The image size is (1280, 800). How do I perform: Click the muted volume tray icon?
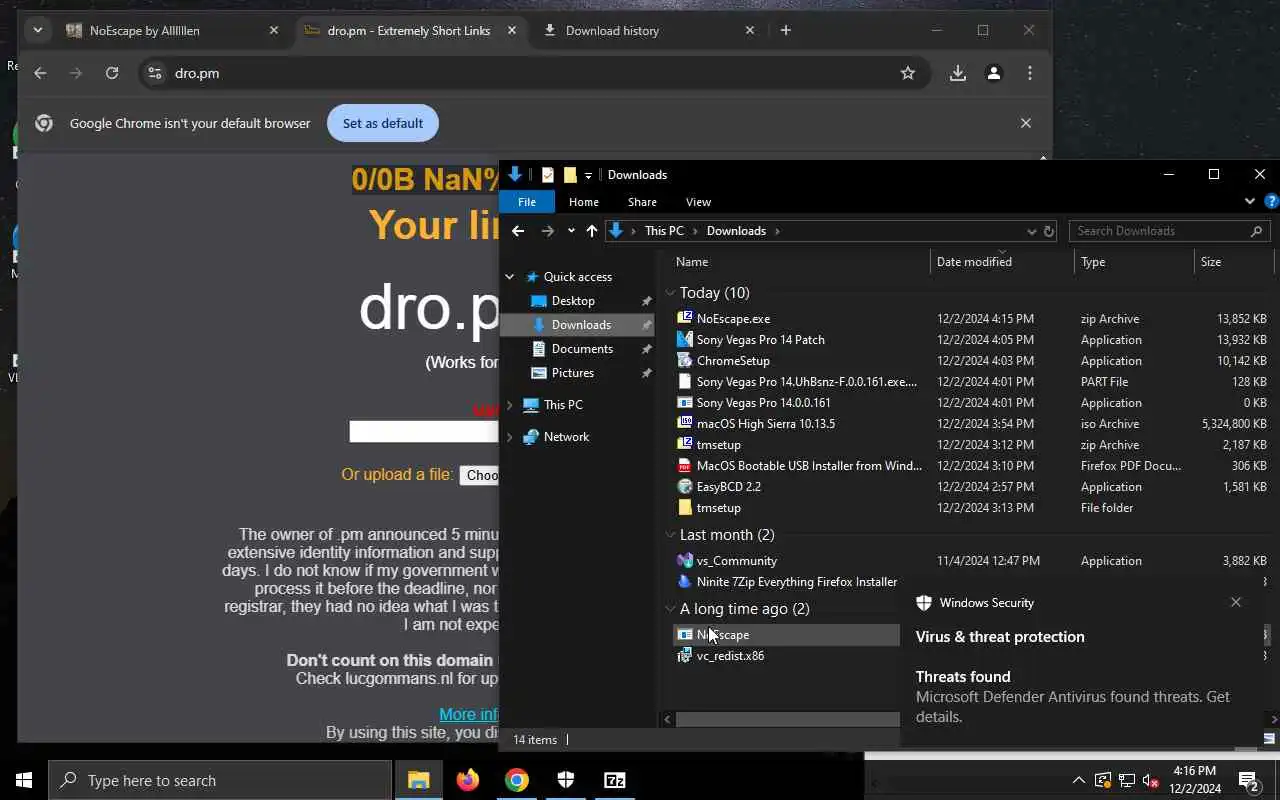(1150, 780)
